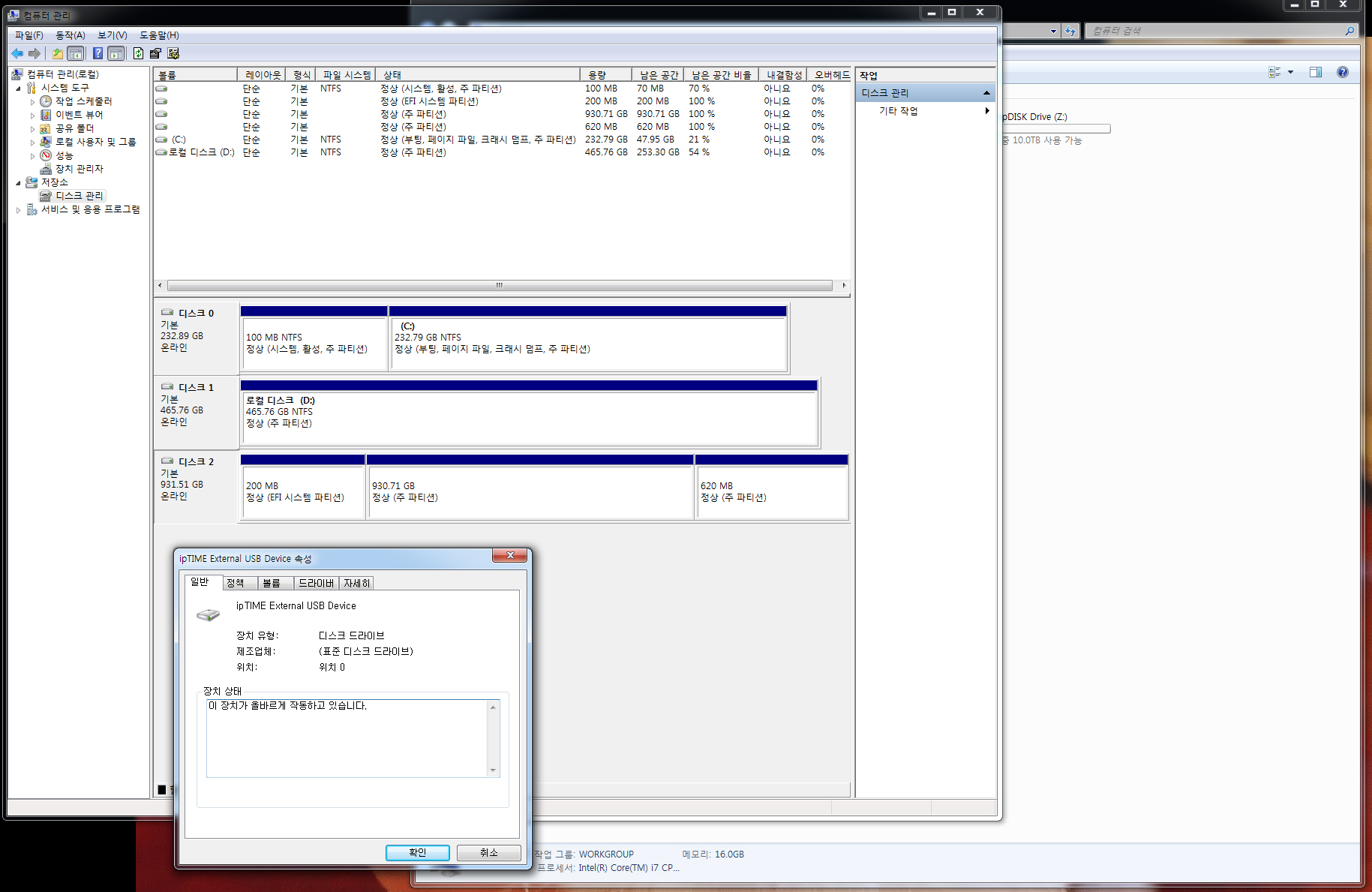1372x892 pixels.
Task: Click the drive icon of 로컬 디스크 (D:) row
Action: (x=161, y=152)
